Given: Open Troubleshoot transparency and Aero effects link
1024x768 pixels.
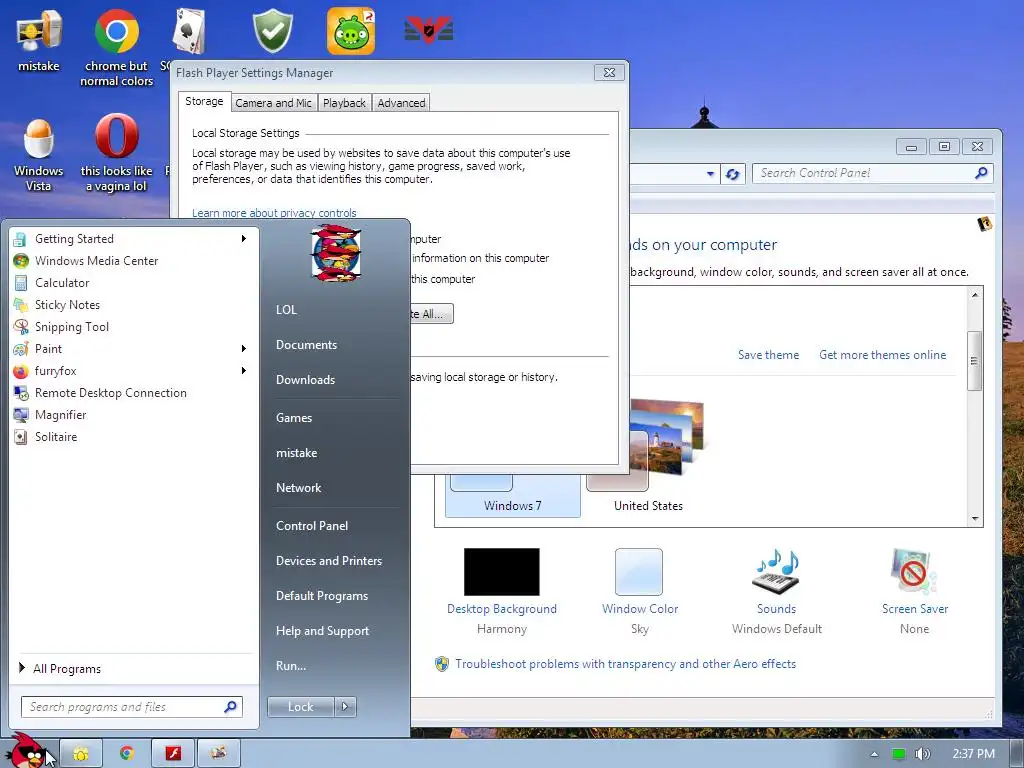Looking at the screenshot, I should click(625, 664).
